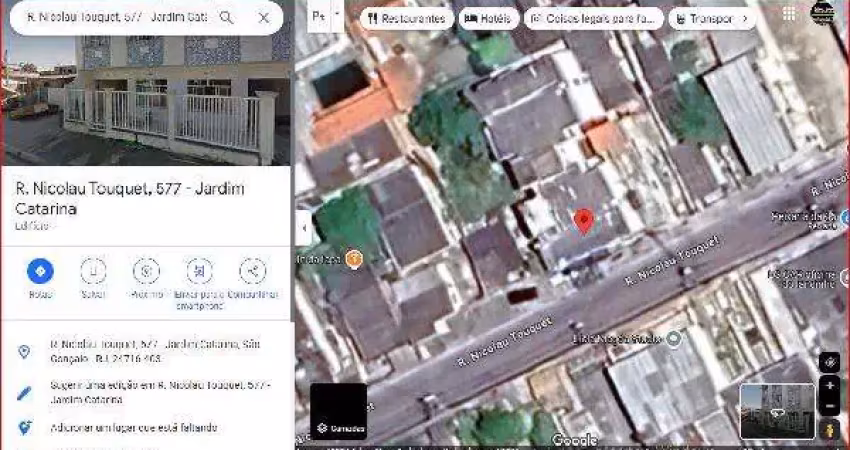Clear the search with the X icon

[263, 18]
